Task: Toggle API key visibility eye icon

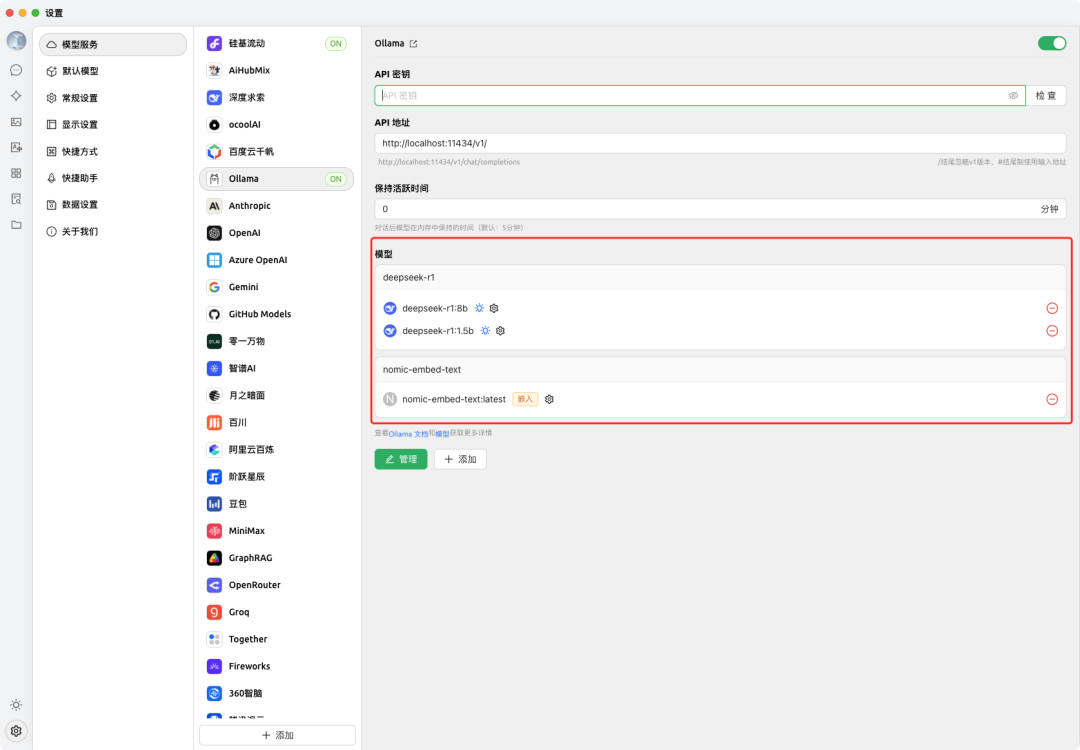Action: [x=1013, y=96]
